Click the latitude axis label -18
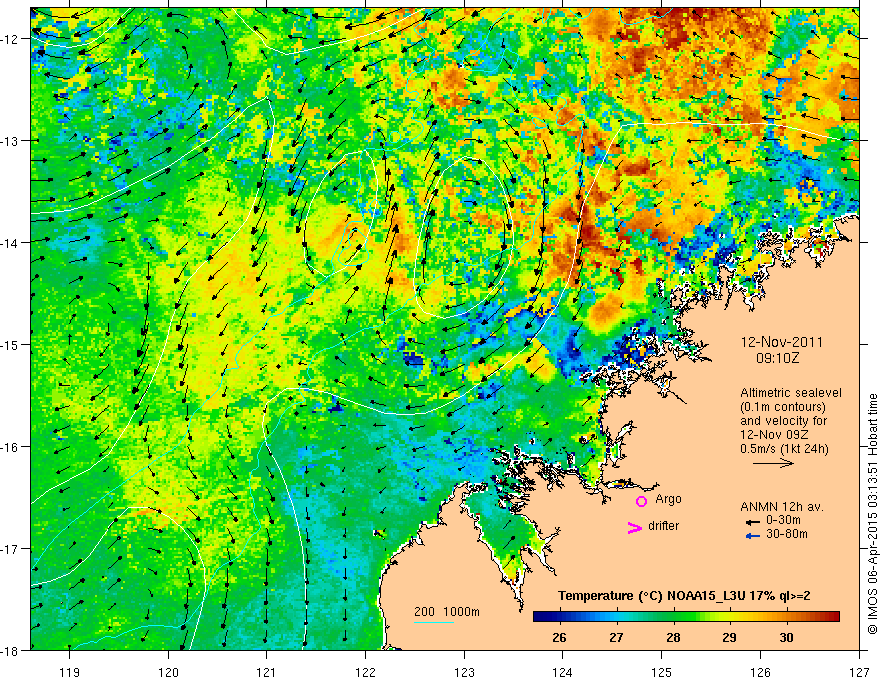This screenshot has width=880, height=680. coord(11,650)
